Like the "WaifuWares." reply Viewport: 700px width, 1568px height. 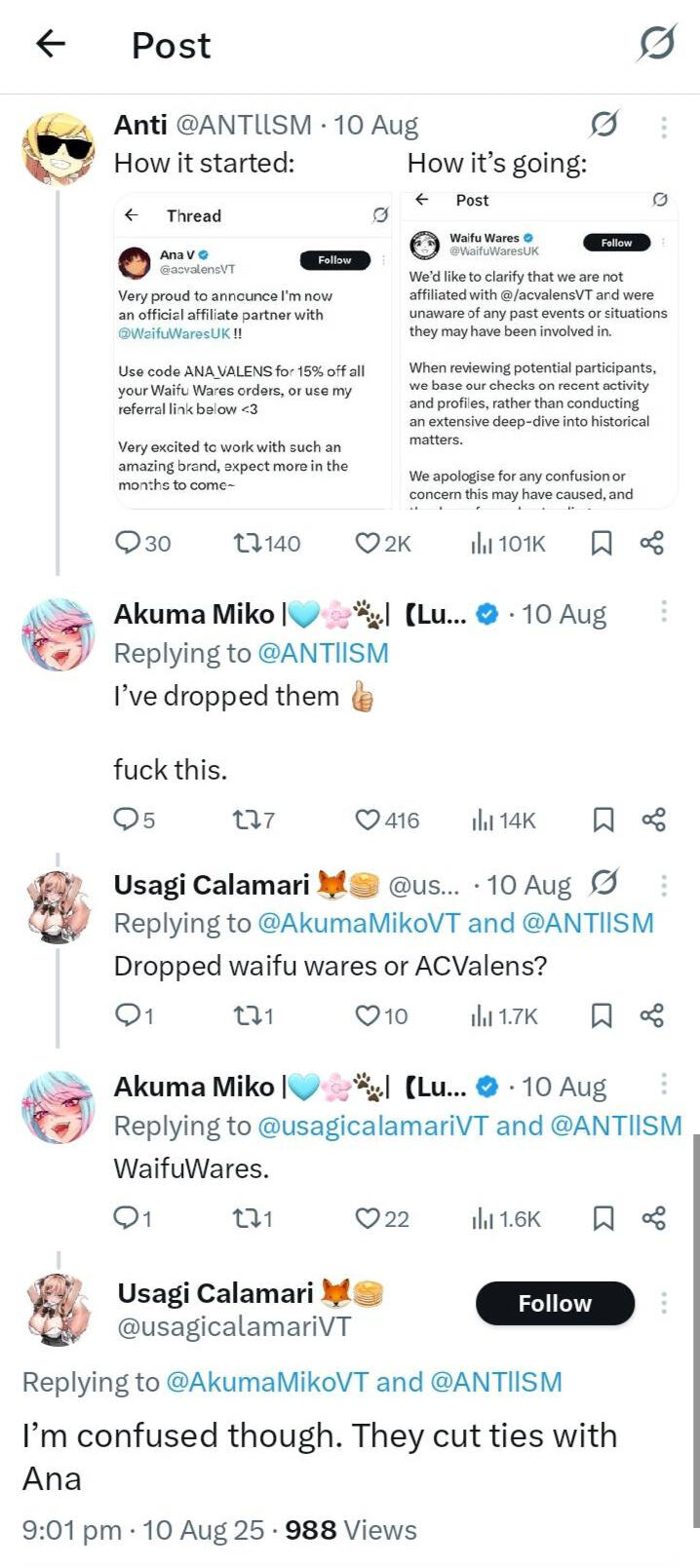tap(368, 1219)
